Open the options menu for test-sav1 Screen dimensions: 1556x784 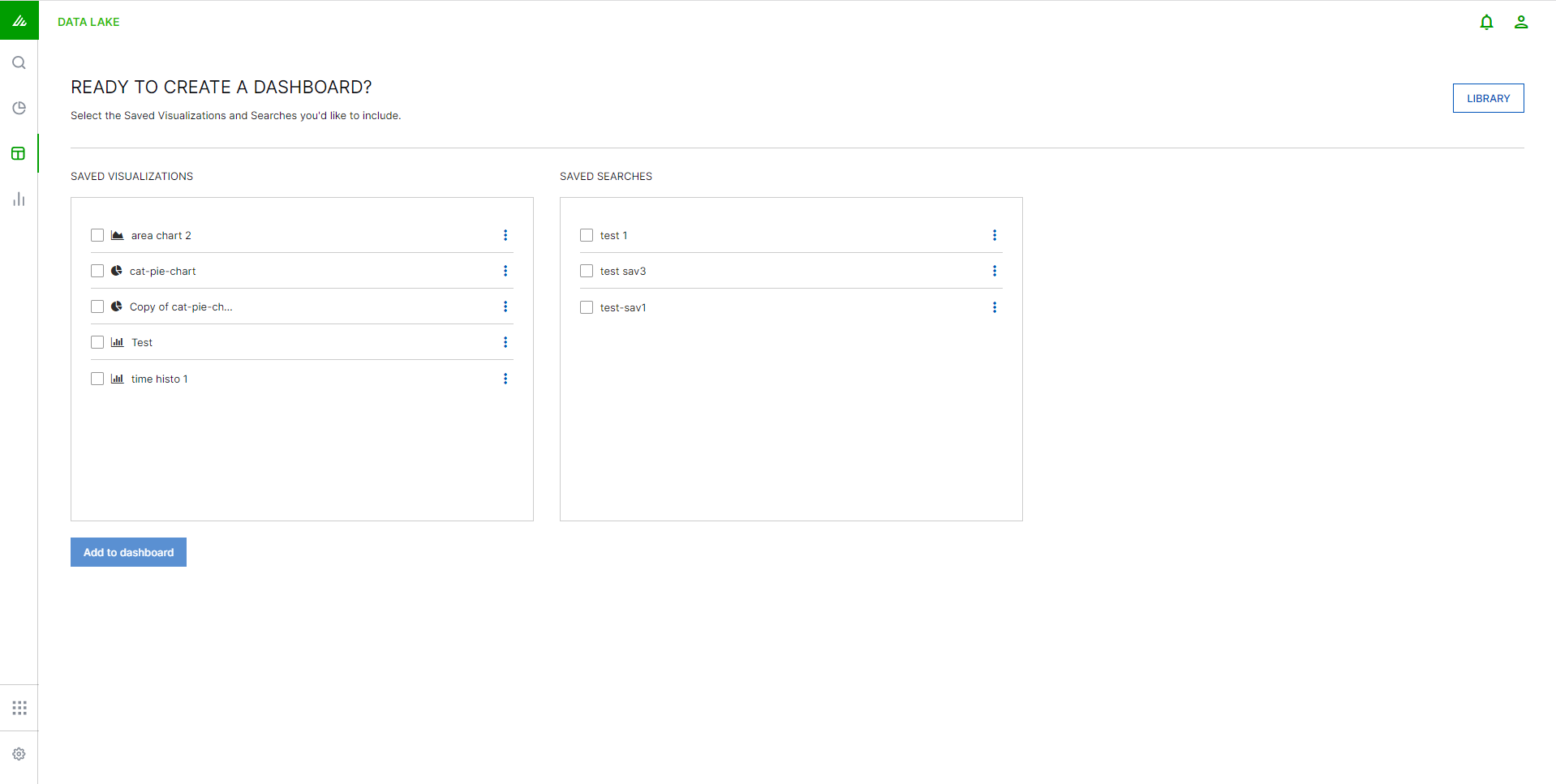995,307
